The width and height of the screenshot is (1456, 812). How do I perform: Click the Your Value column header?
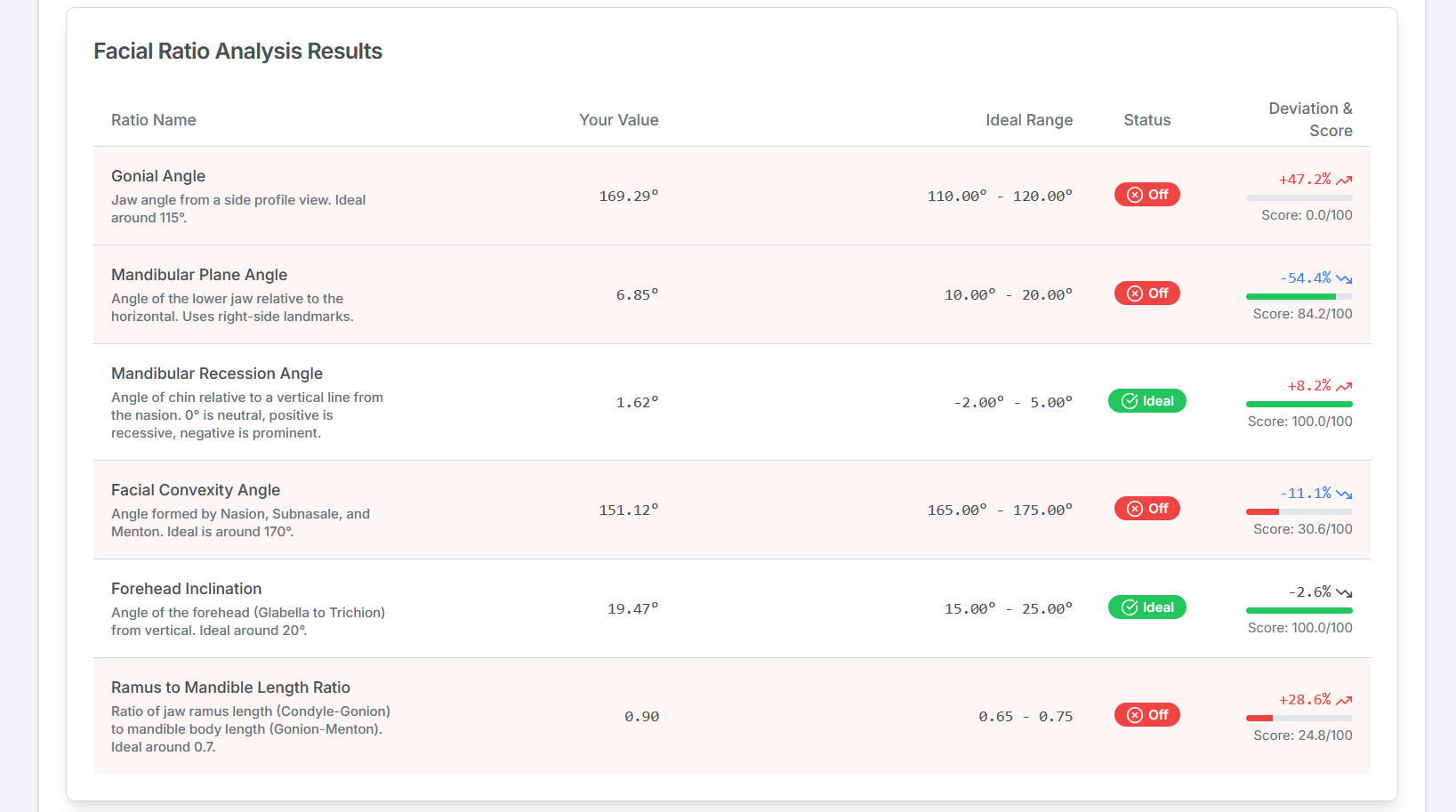tap(618, 120)
